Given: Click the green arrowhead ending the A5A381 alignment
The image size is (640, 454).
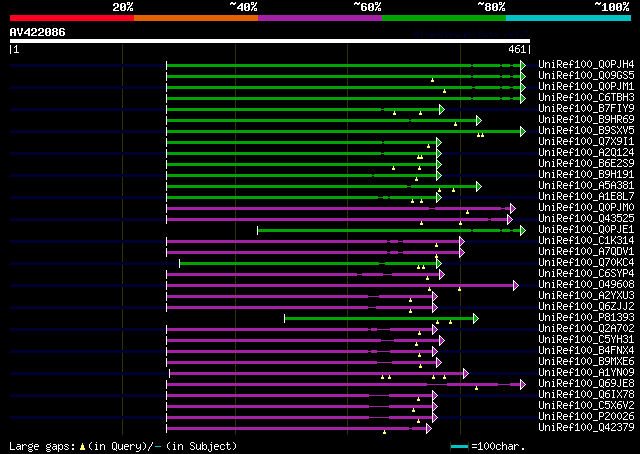Looking at the screenshot, I should coord(479,187).
